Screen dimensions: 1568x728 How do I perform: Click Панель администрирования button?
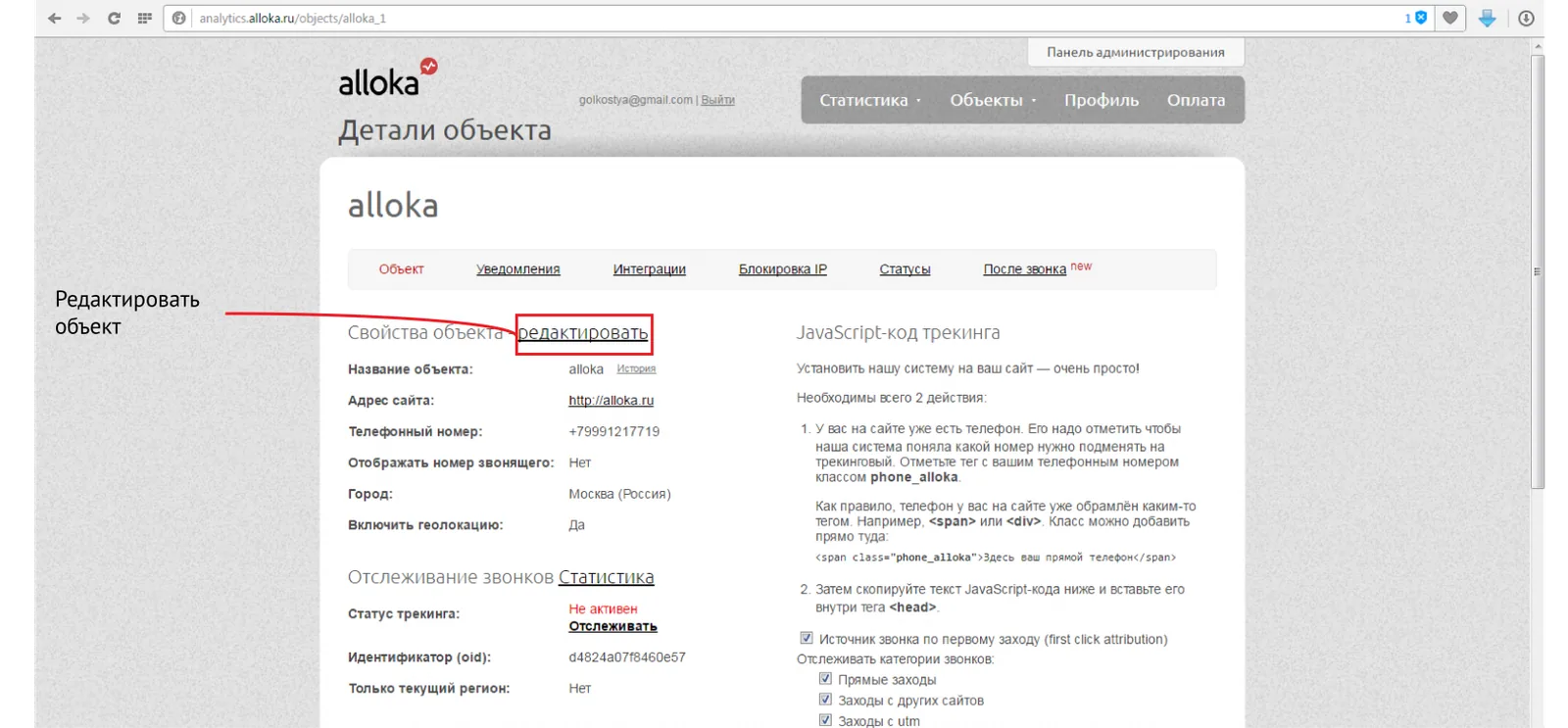(x=1135, y=52)
